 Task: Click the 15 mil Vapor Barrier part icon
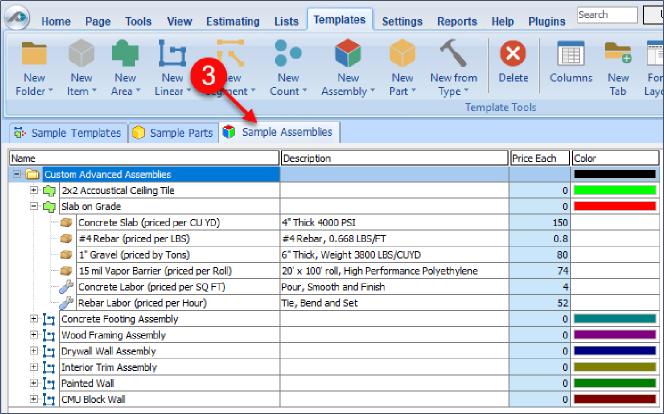click(x=66, y=271)
